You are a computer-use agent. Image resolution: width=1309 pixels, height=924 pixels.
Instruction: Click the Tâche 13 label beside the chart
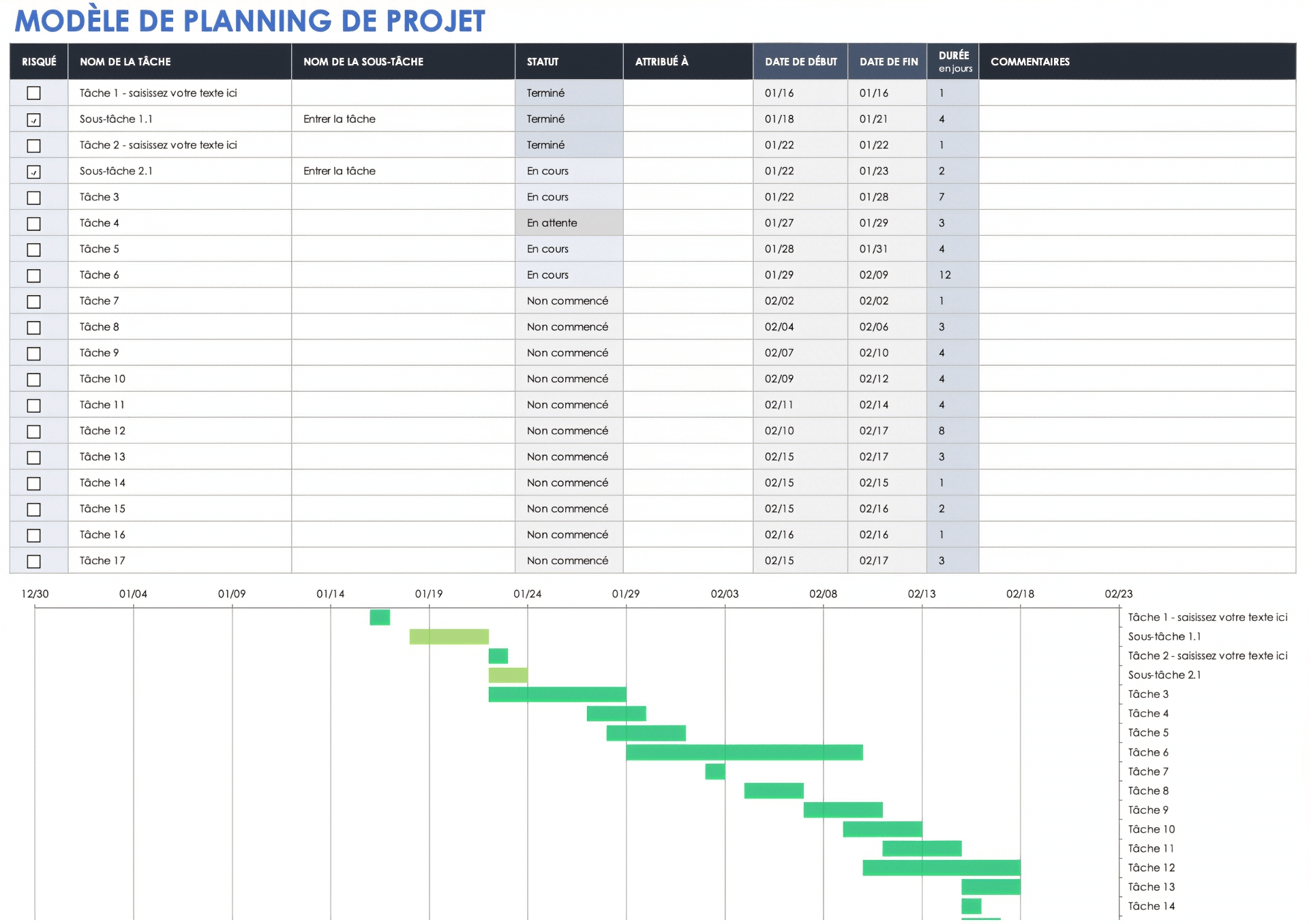pos(1152,887)
